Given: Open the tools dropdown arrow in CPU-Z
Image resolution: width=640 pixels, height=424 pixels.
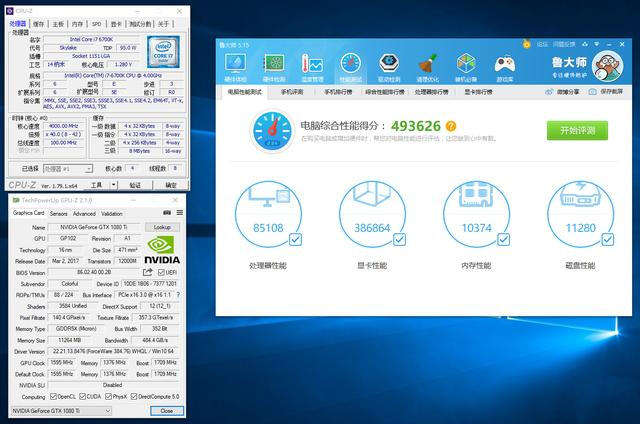Looking at the screenshot, I should (114, 185).
